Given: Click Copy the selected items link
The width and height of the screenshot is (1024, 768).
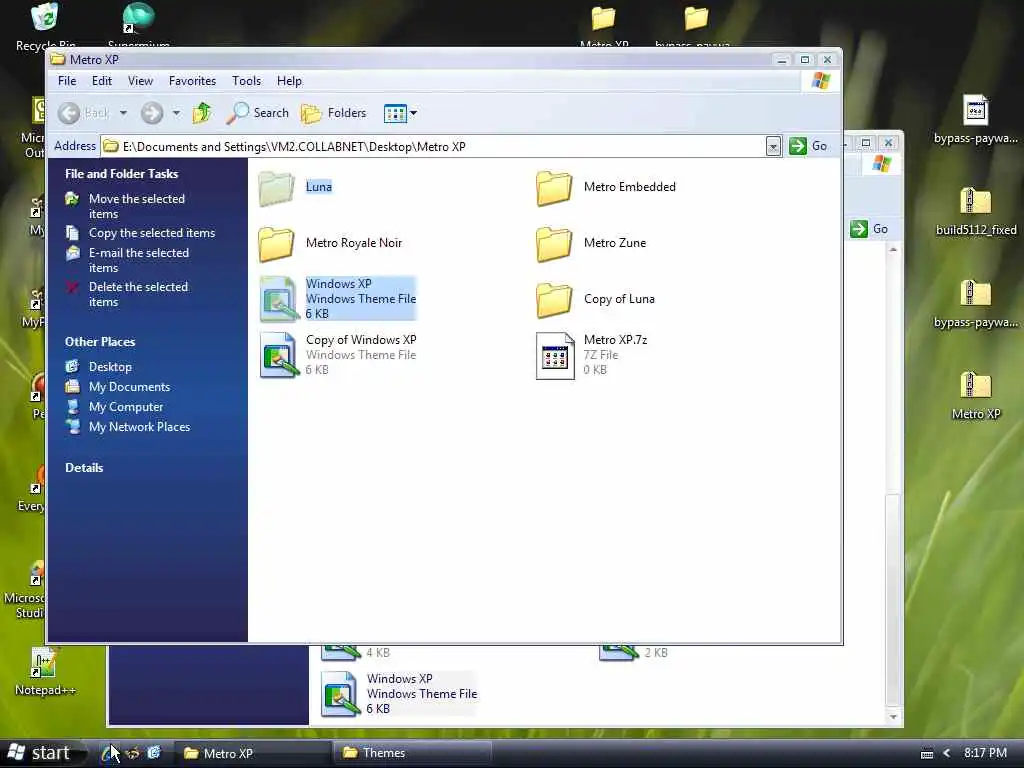Looking at the screenshot, I should (152, 233).
